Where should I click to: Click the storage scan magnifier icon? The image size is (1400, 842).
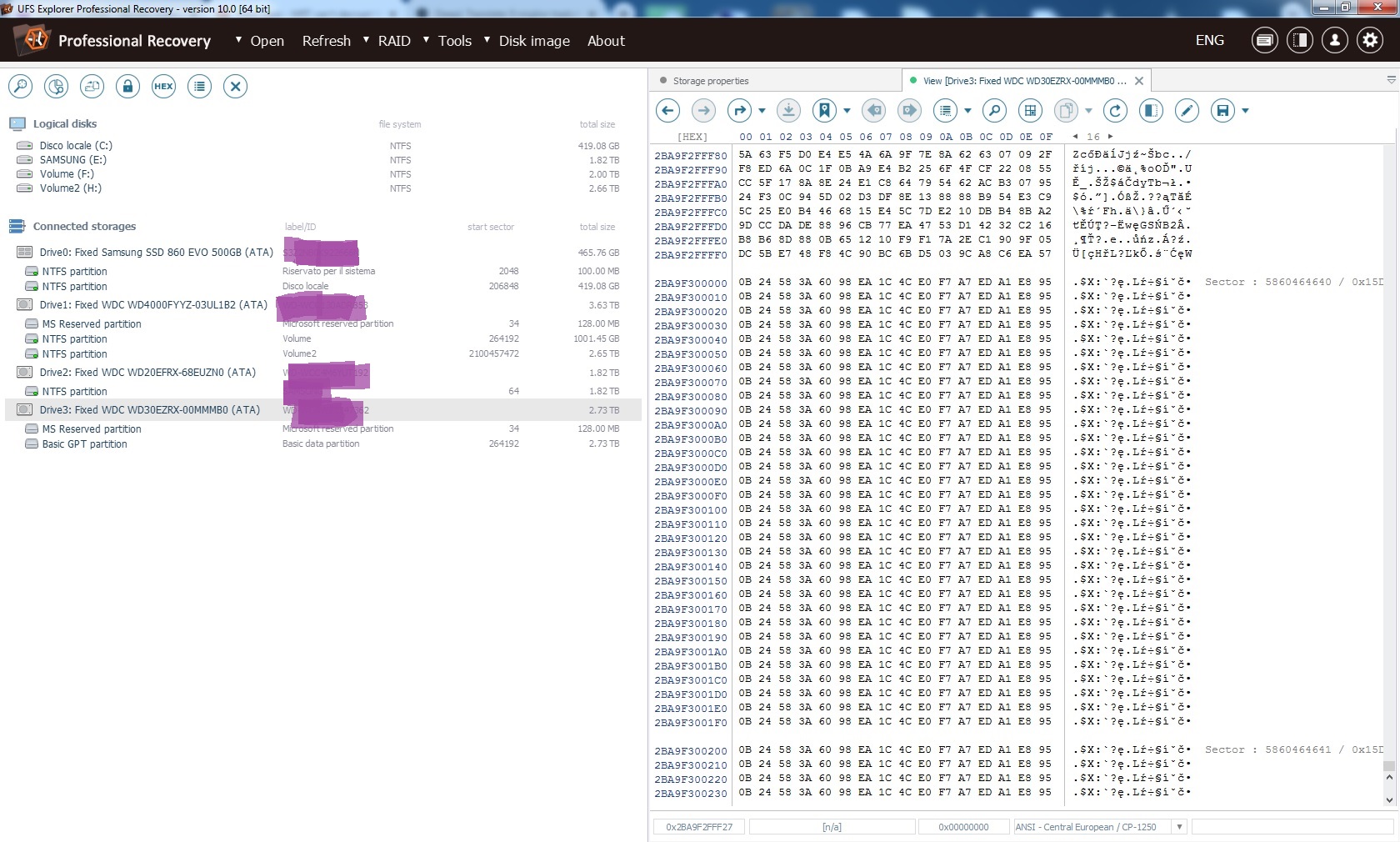click(20, 86)
